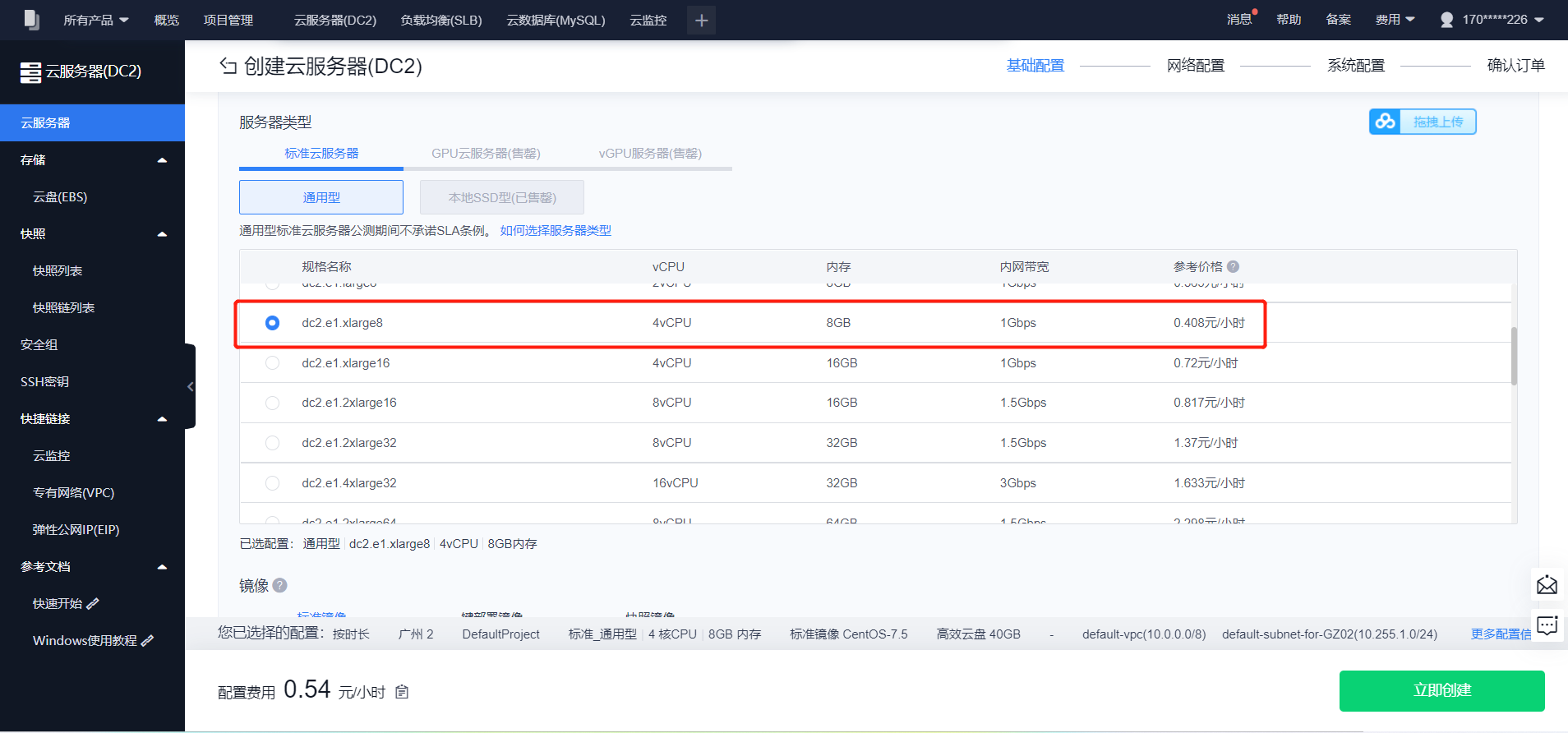
Task: Open the 费用 dropdown menu
Action: (1395, 20)
